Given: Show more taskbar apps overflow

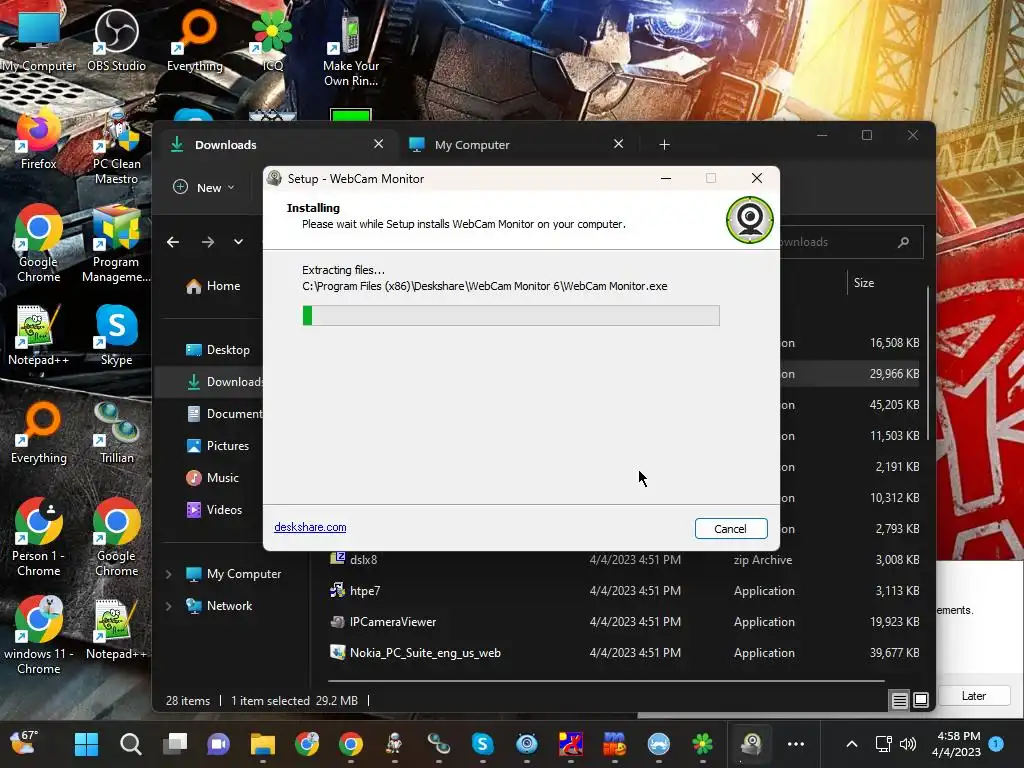Looking at the screenshot, I should (795, 744).
